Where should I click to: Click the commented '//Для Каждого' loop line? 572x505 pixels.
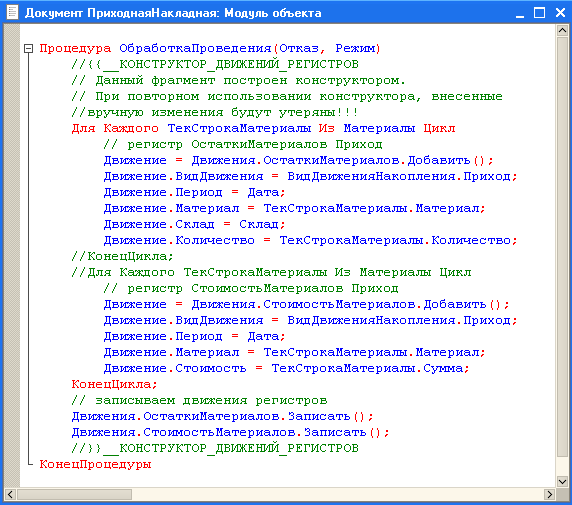pyautogui.click(x=271, y=273)
